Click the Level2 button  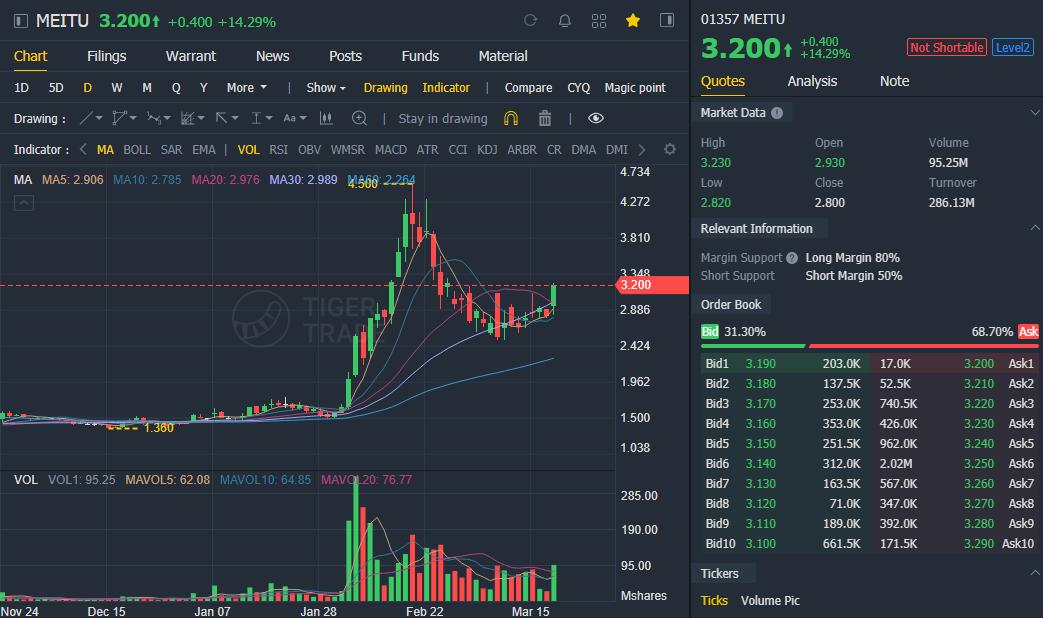pos(1011,47)
